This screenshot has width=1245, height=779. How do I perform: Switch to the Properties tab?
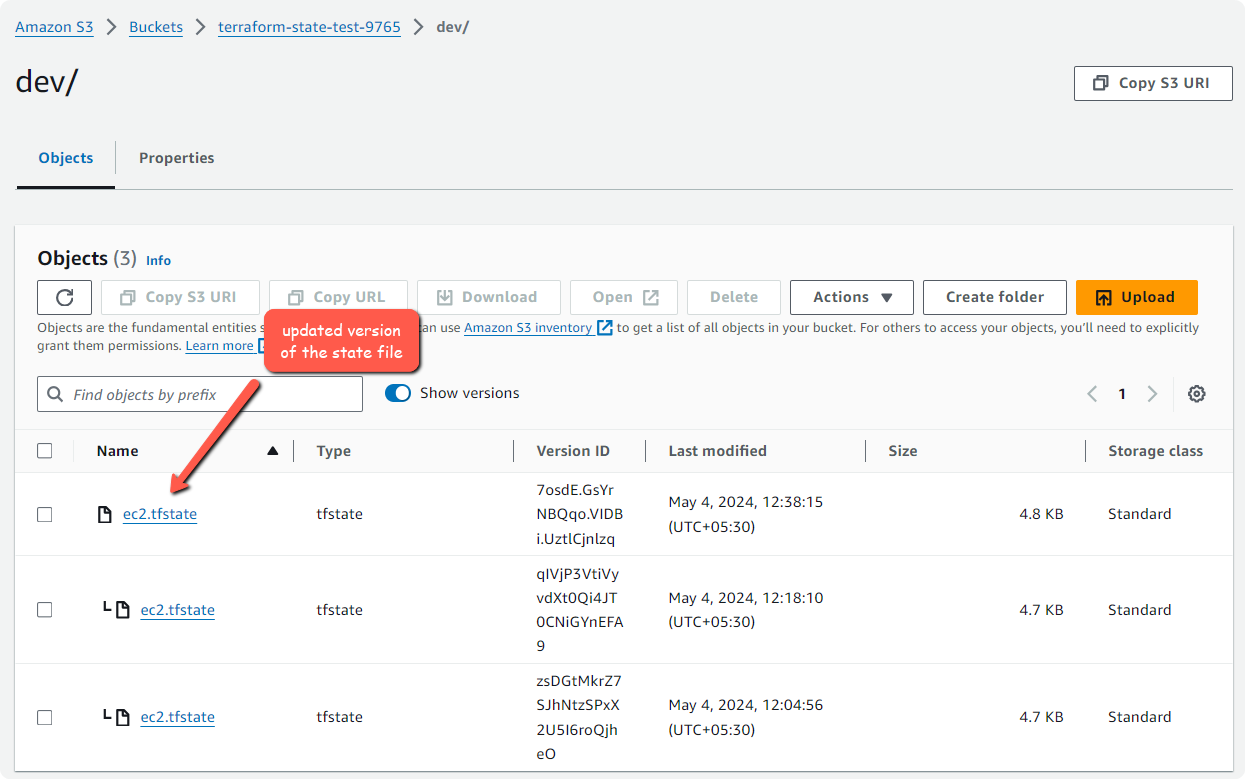click(x=176, y=158)
